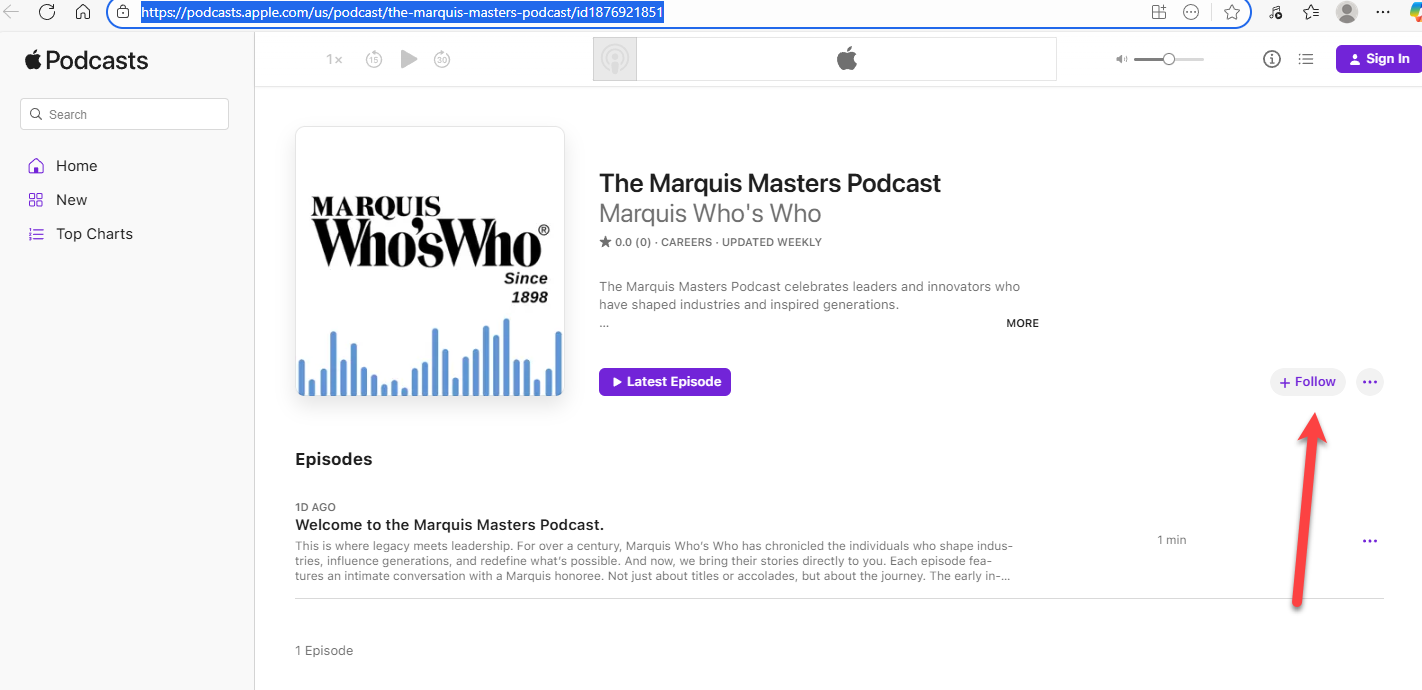1422x690 pixels.
Task: Open podcast more options menu beside Follow
Action: coord(1370,382)
